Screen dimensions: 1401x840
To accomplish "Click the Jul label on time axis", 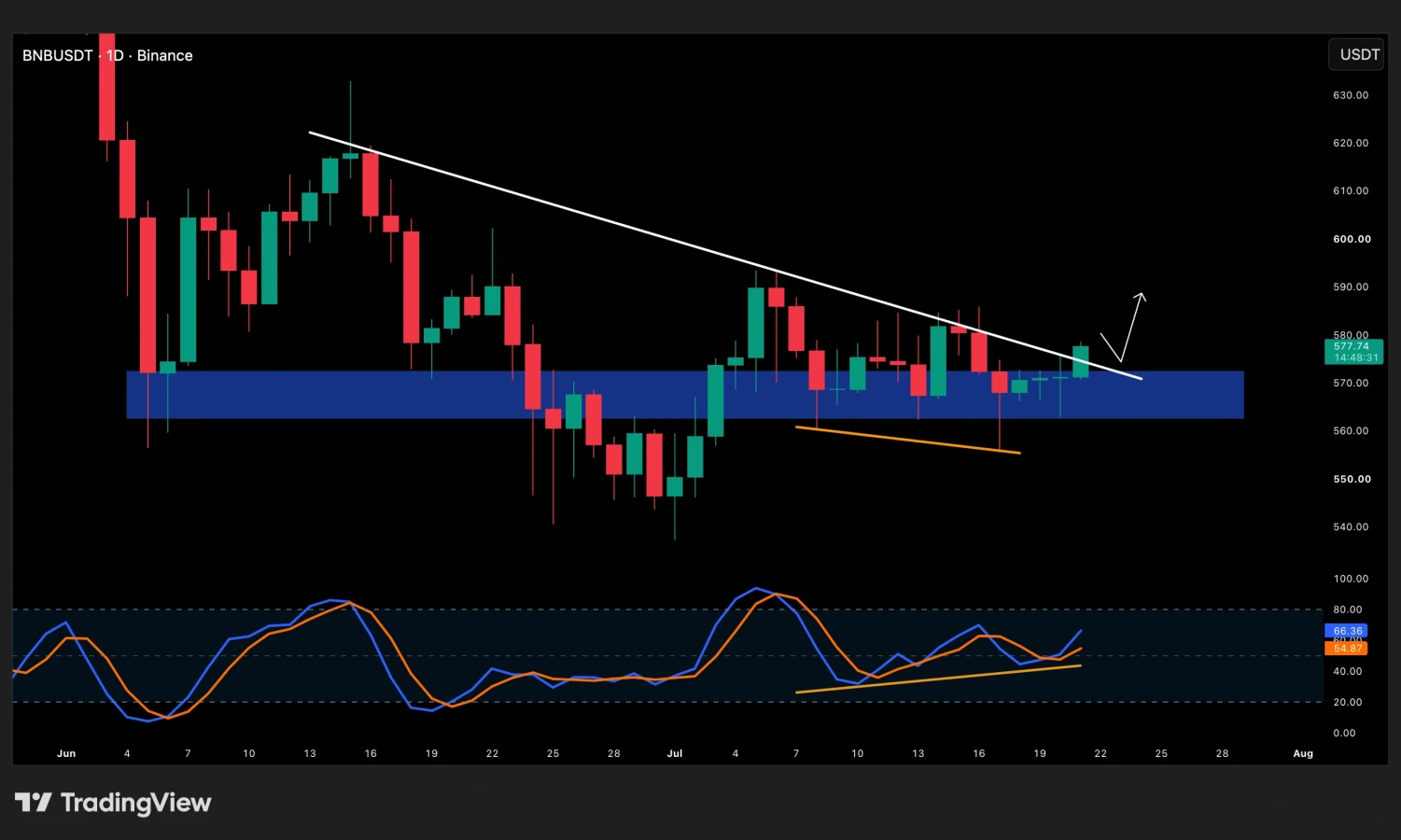I will pos(675,753).
